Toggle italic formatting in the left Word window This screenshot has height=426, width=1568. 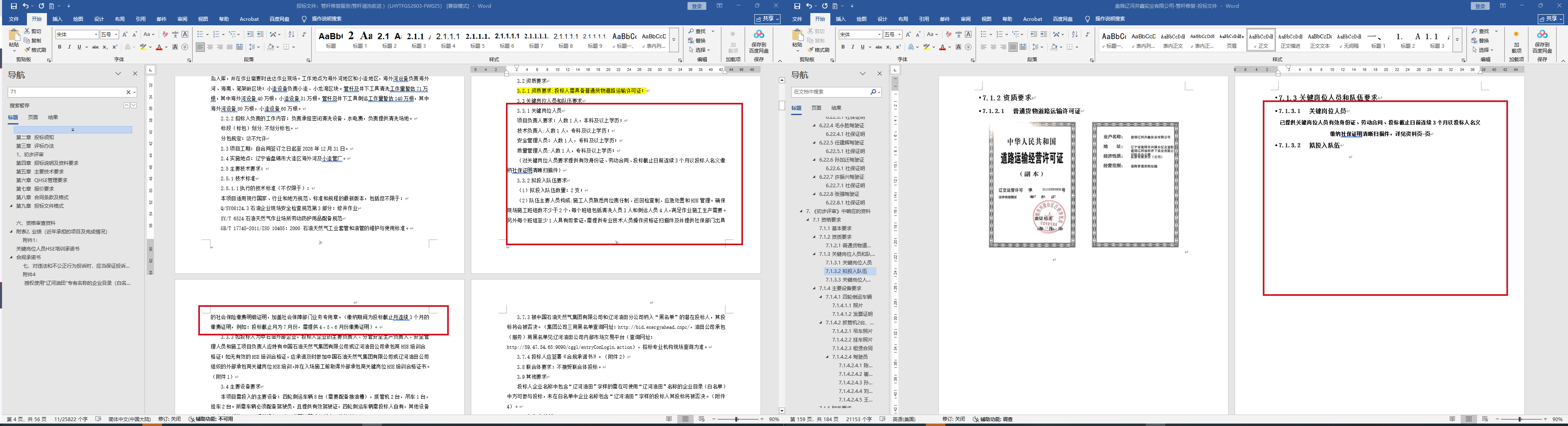69,47
